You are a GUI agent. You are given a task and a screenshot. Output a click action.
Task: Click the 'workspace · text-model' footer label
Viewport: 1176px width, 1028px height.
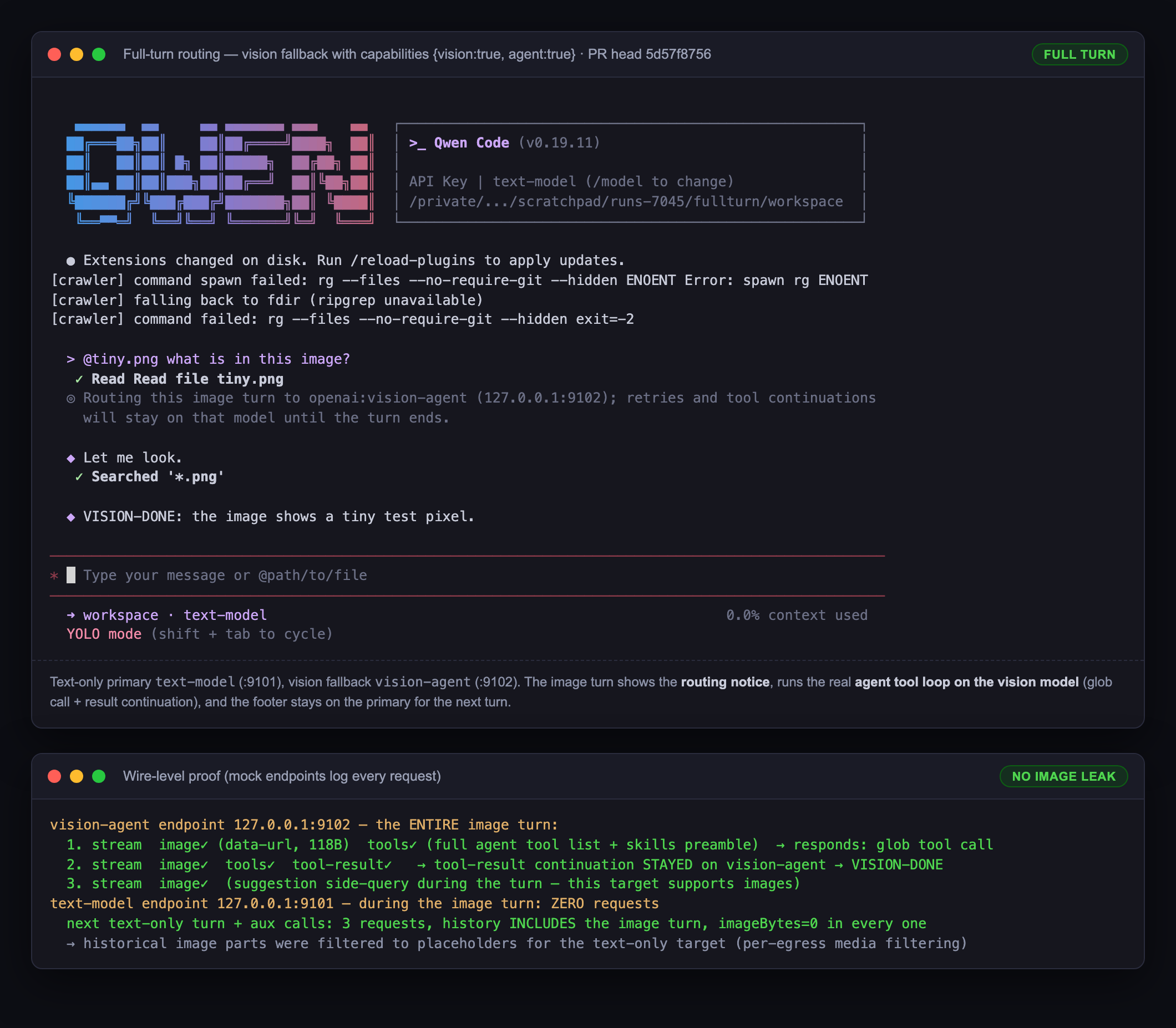(175, 615)
